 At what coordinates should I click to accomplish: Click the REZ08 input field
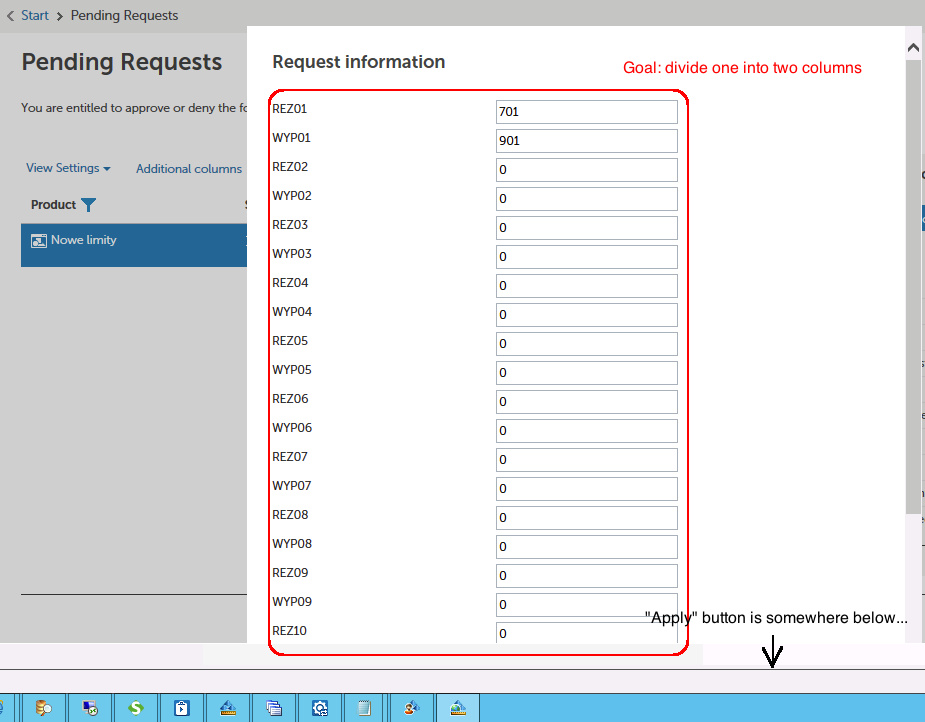586,517
